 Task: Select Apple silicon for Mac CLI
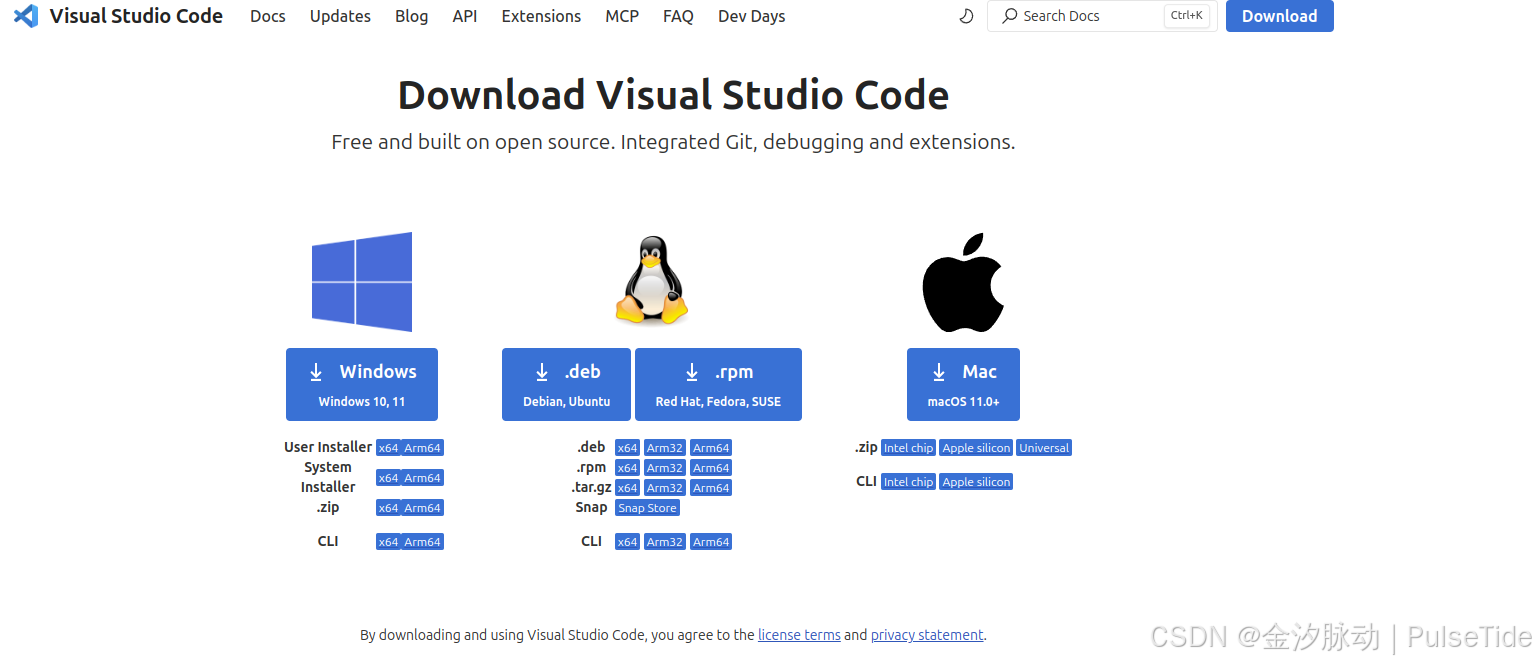click(x=976, y=482)
